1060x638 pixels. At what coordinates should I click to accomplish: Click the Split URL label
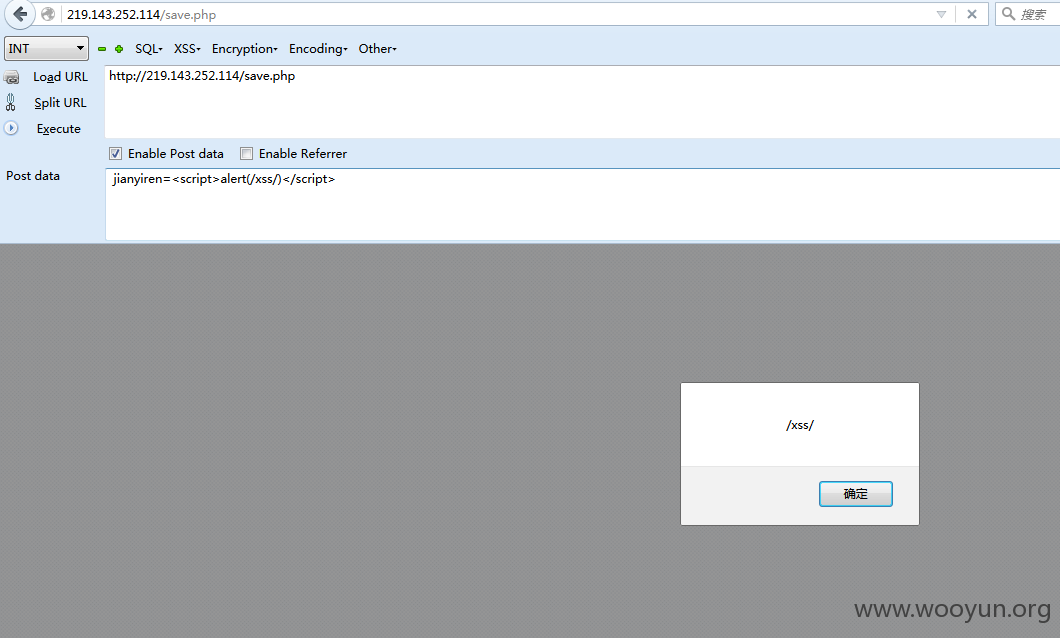tap(60, 103)
